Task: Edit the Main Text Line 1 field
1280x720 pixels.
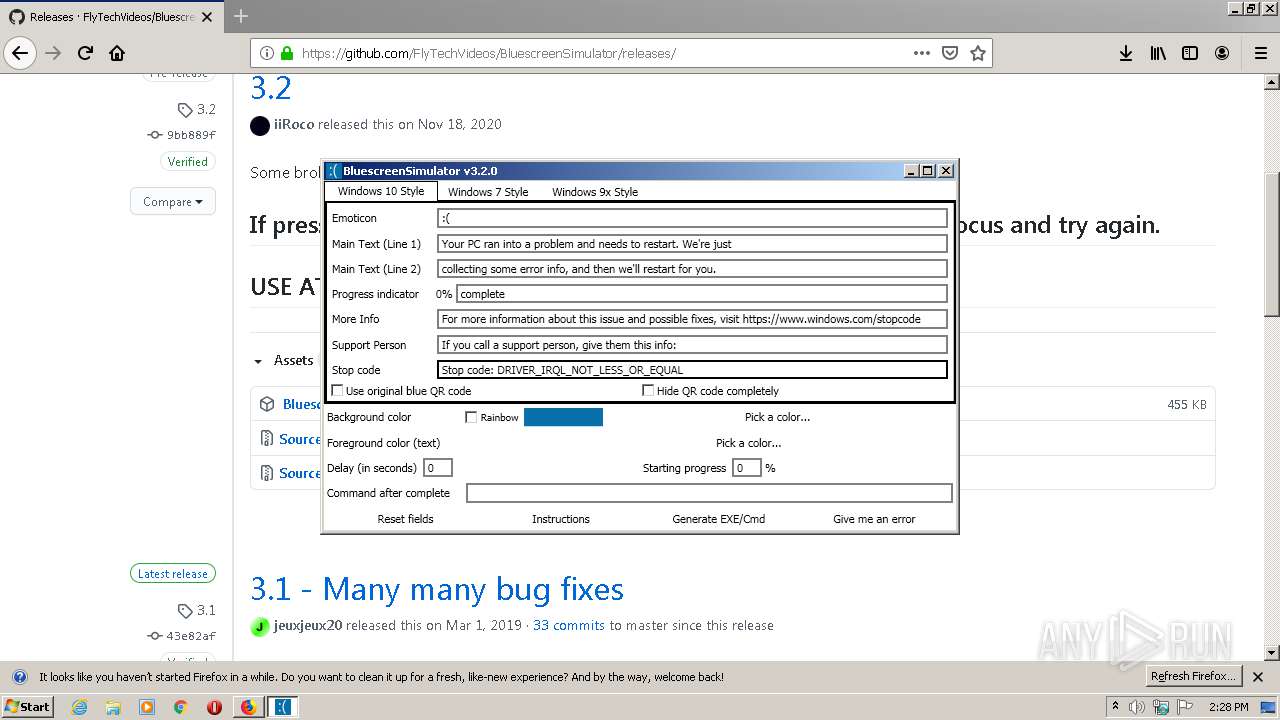Action: (692, 243)
